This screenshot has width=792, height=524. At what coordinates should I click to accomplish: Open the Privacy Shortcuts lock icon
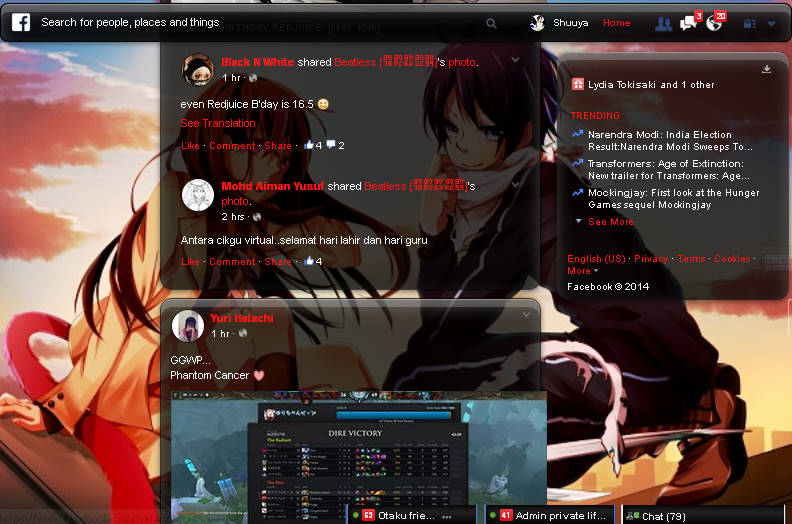750,23
